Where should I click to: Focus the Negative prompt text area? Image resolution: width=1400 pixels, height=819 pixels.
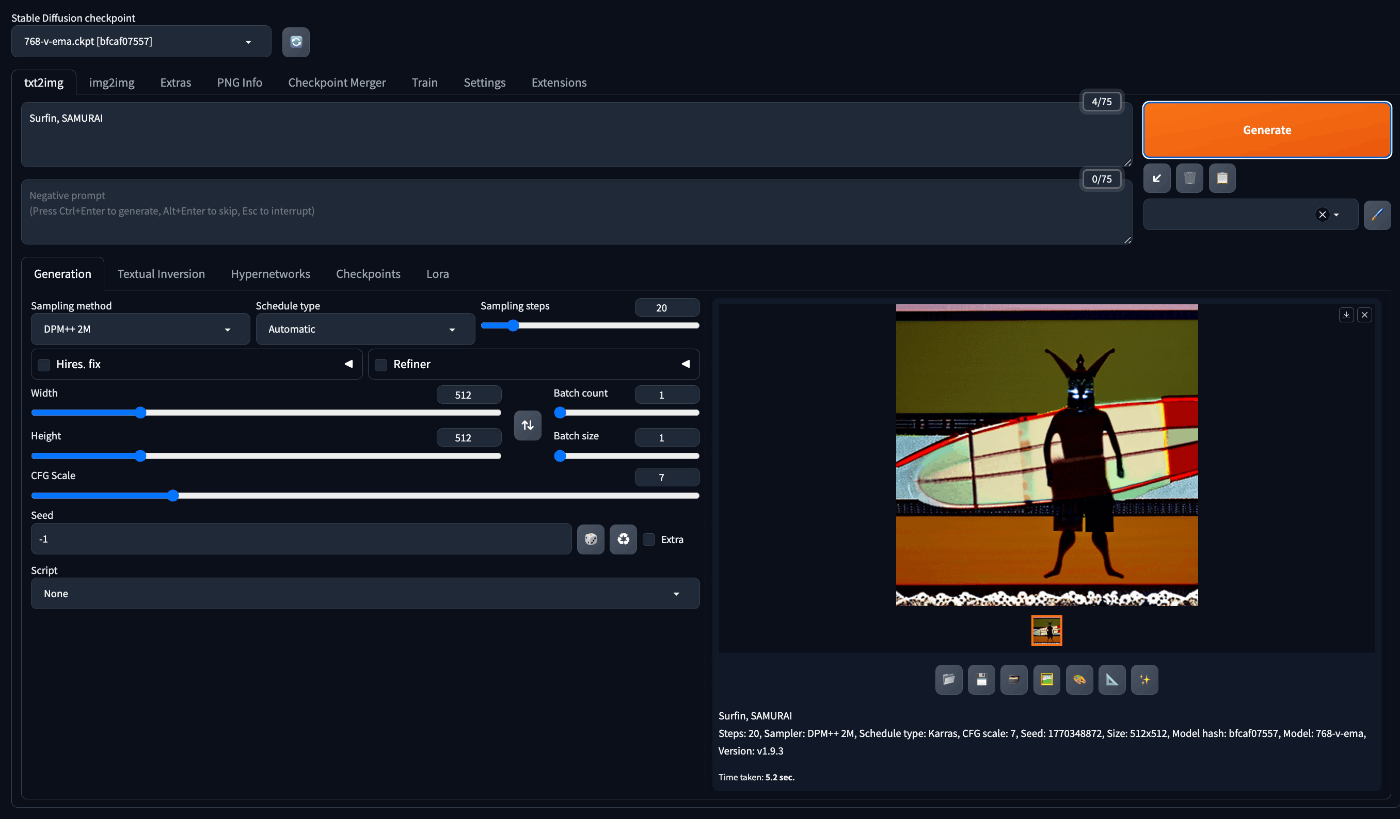pyautogui.click(x=577, y=212)
